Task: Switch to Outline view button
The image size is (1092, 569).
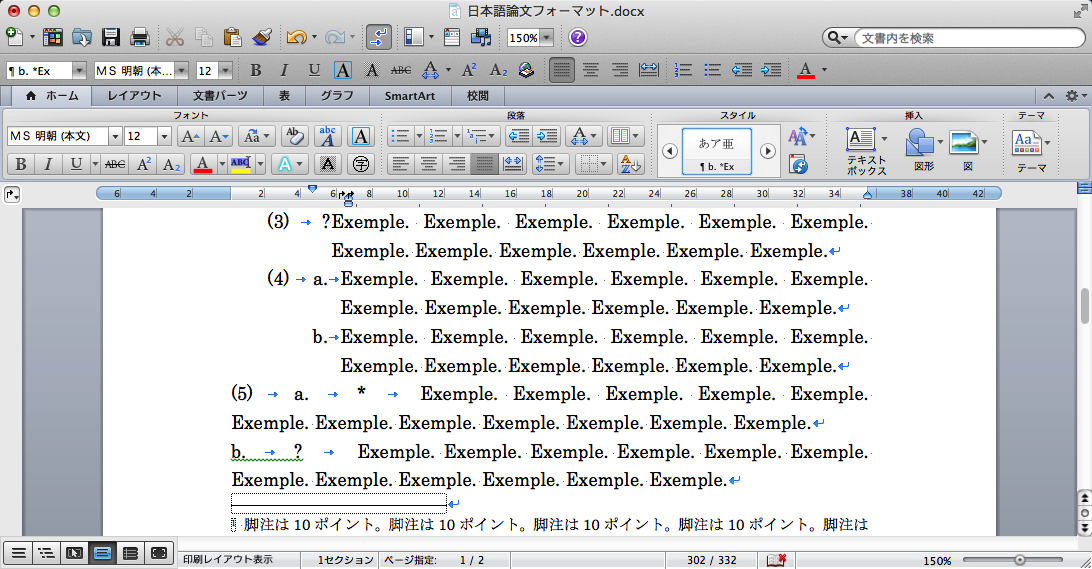Action: tap(47, 554)
